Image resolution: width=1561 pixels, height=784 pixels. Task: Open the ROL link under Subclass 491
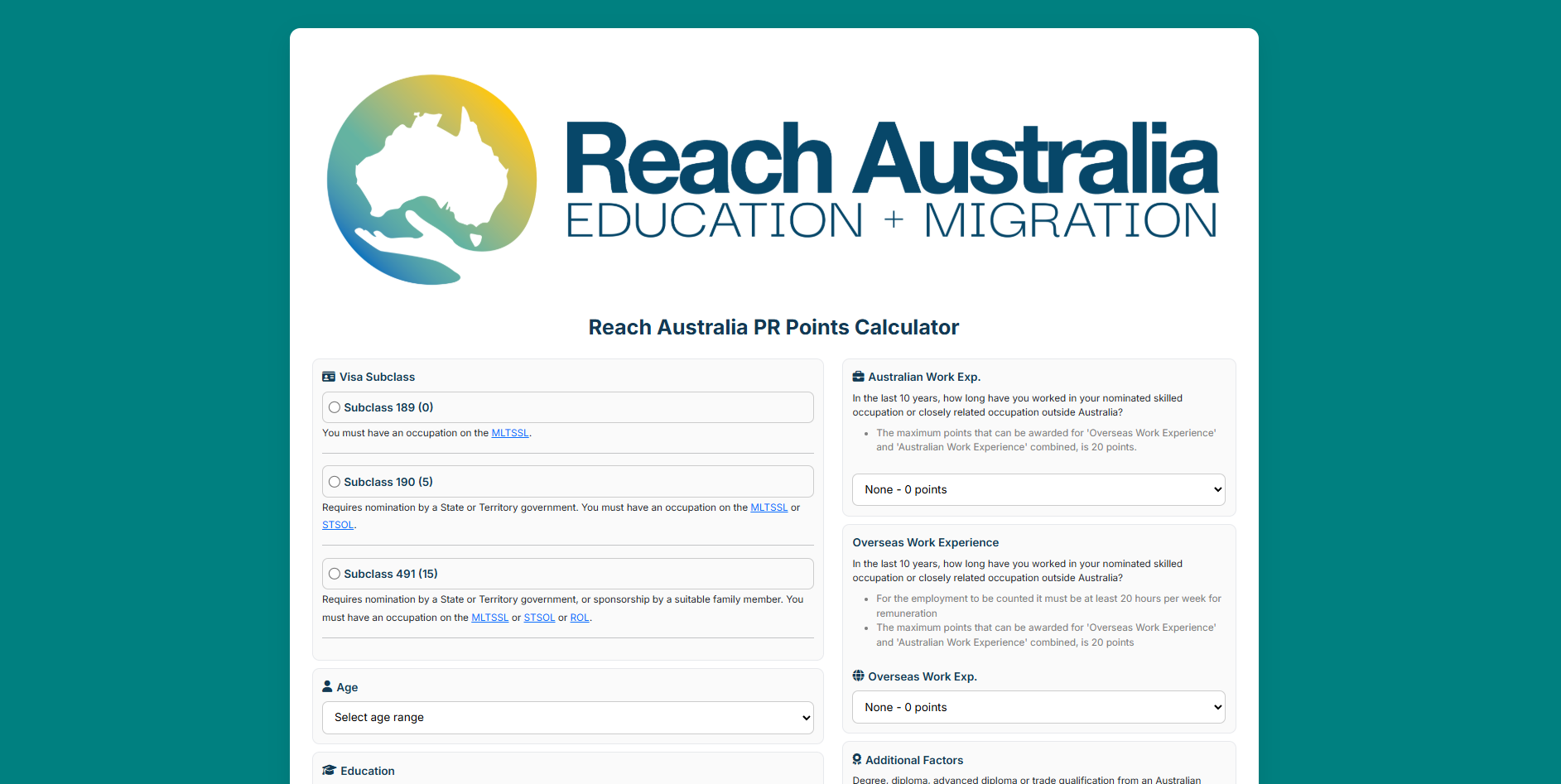pos(580,618)
